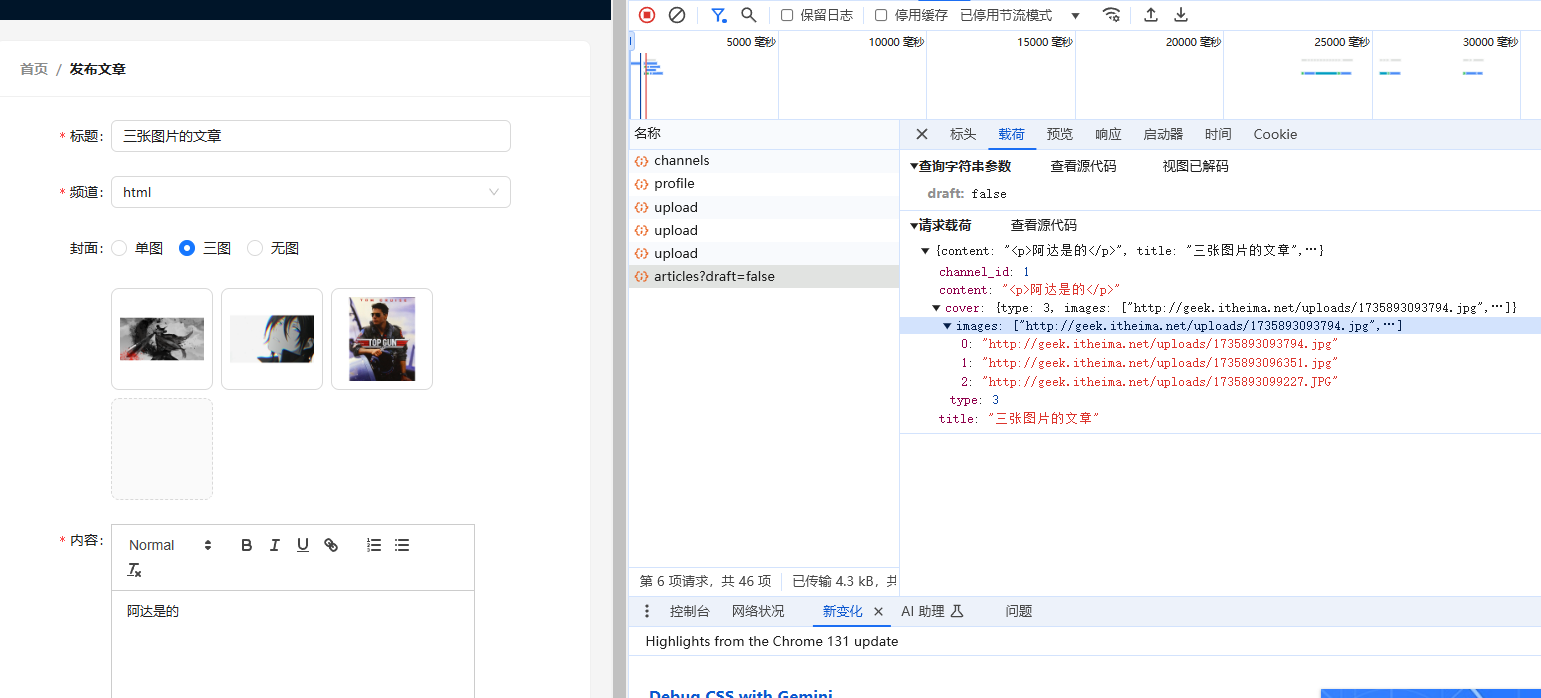Click anime character cover thumbnail
The image size is (1541, 698).
pyautogui.click(x=272, y=339)
